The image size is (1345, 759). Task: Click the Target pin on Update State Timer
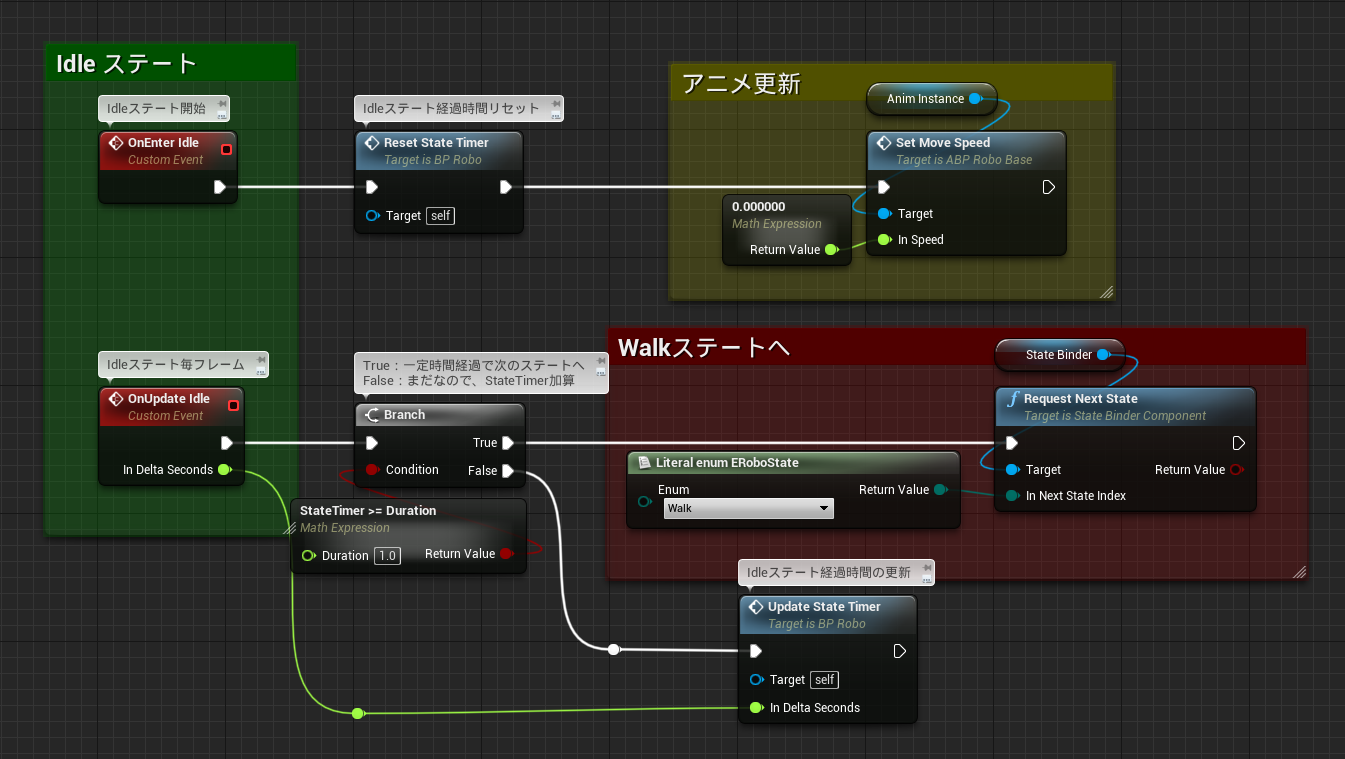(756, 680)
